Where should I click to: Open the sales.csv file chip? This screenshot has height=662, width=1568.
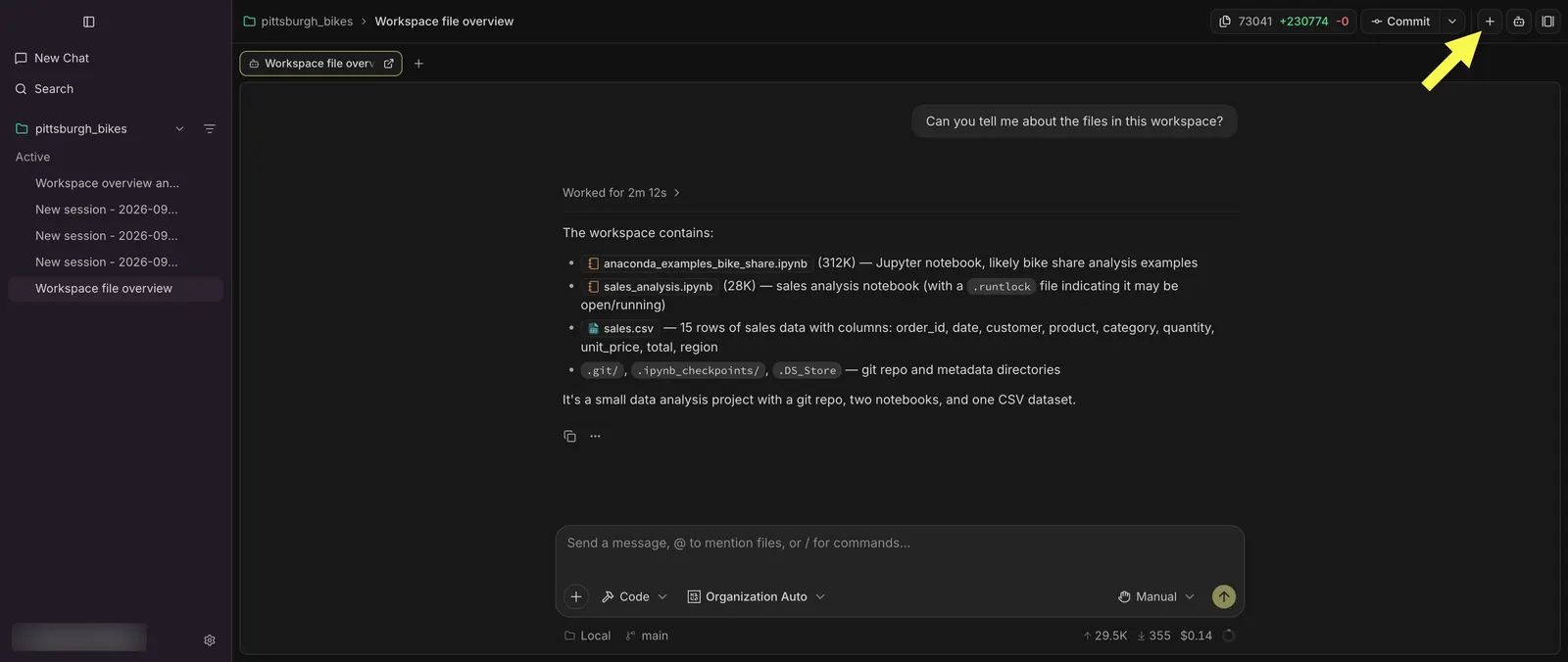click(620, 329)
